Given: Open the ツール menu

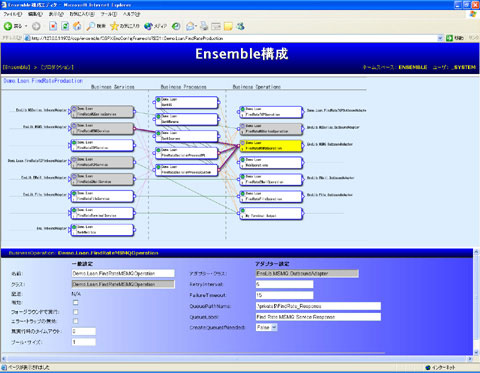Looking at the screenshot, I should point(109,14).
